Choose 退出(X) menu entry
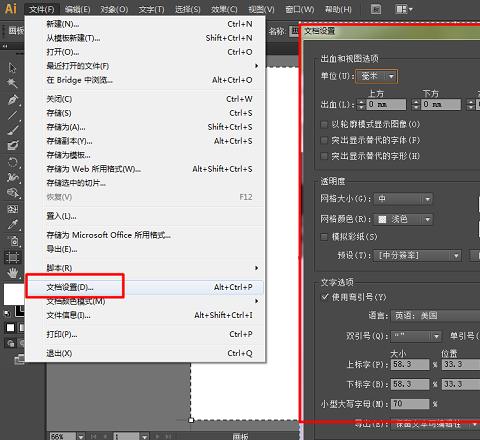Viewport: 480px width, 440px height. pos(145,353)
